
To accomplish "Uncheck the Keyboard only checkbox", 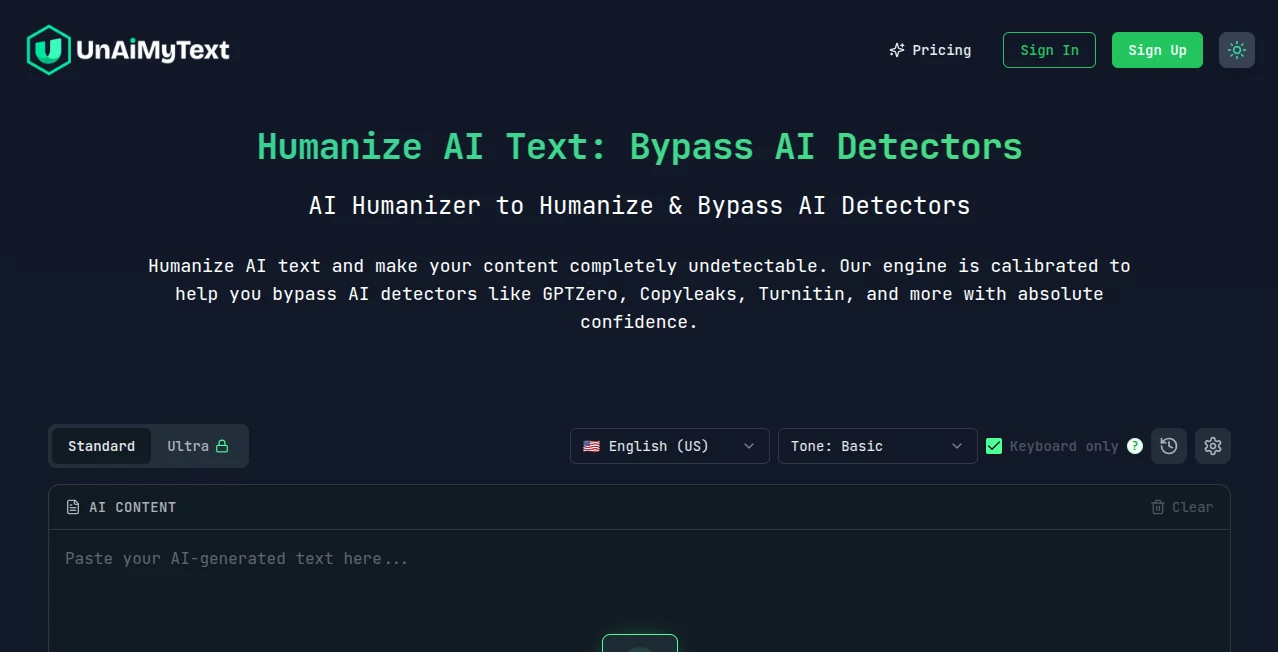I will pos(994,446).
